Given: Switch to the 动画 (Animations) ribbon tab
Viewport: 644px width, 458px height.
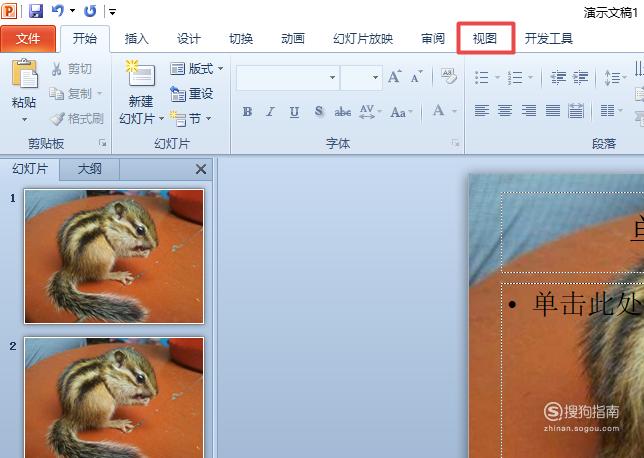Looking at the screenshot, I should pyautogui.click(x=293, y=39).
